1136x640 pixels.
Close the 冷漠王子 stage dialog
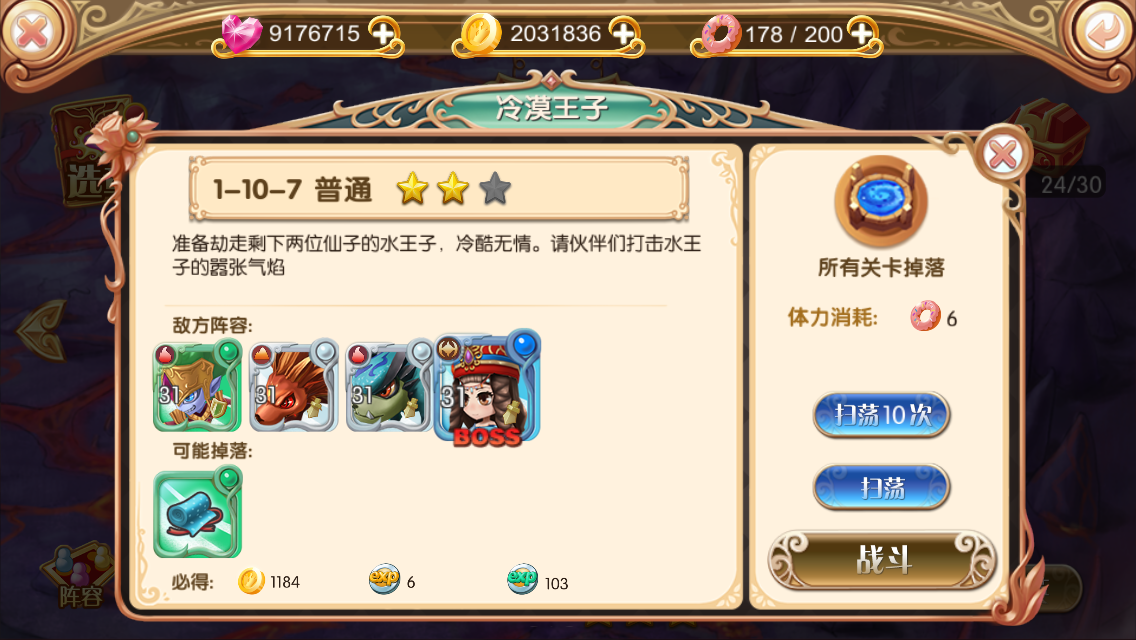[x=1003, y=154]
